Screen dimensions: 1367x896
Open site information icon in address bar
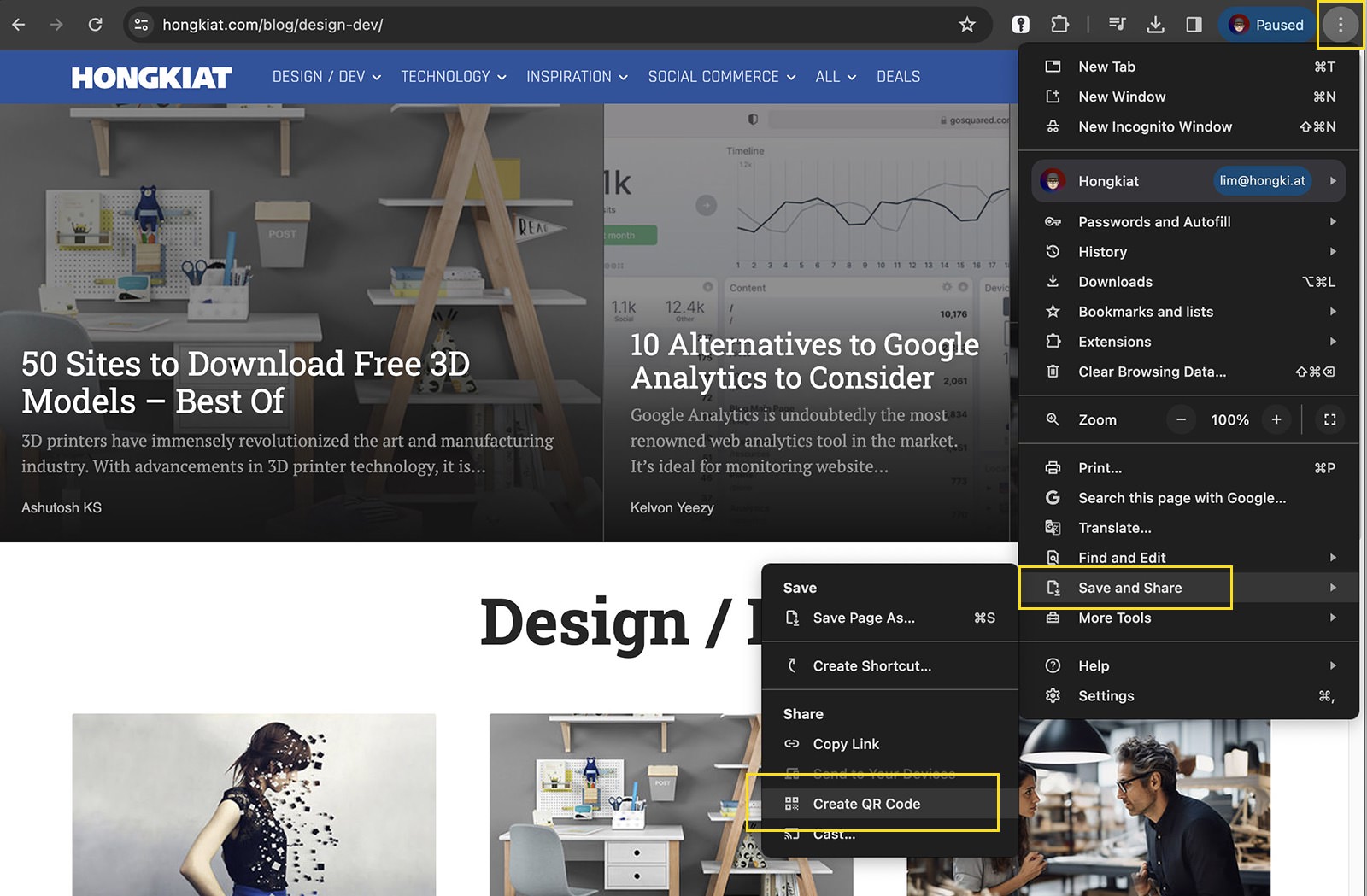[142, 25]
